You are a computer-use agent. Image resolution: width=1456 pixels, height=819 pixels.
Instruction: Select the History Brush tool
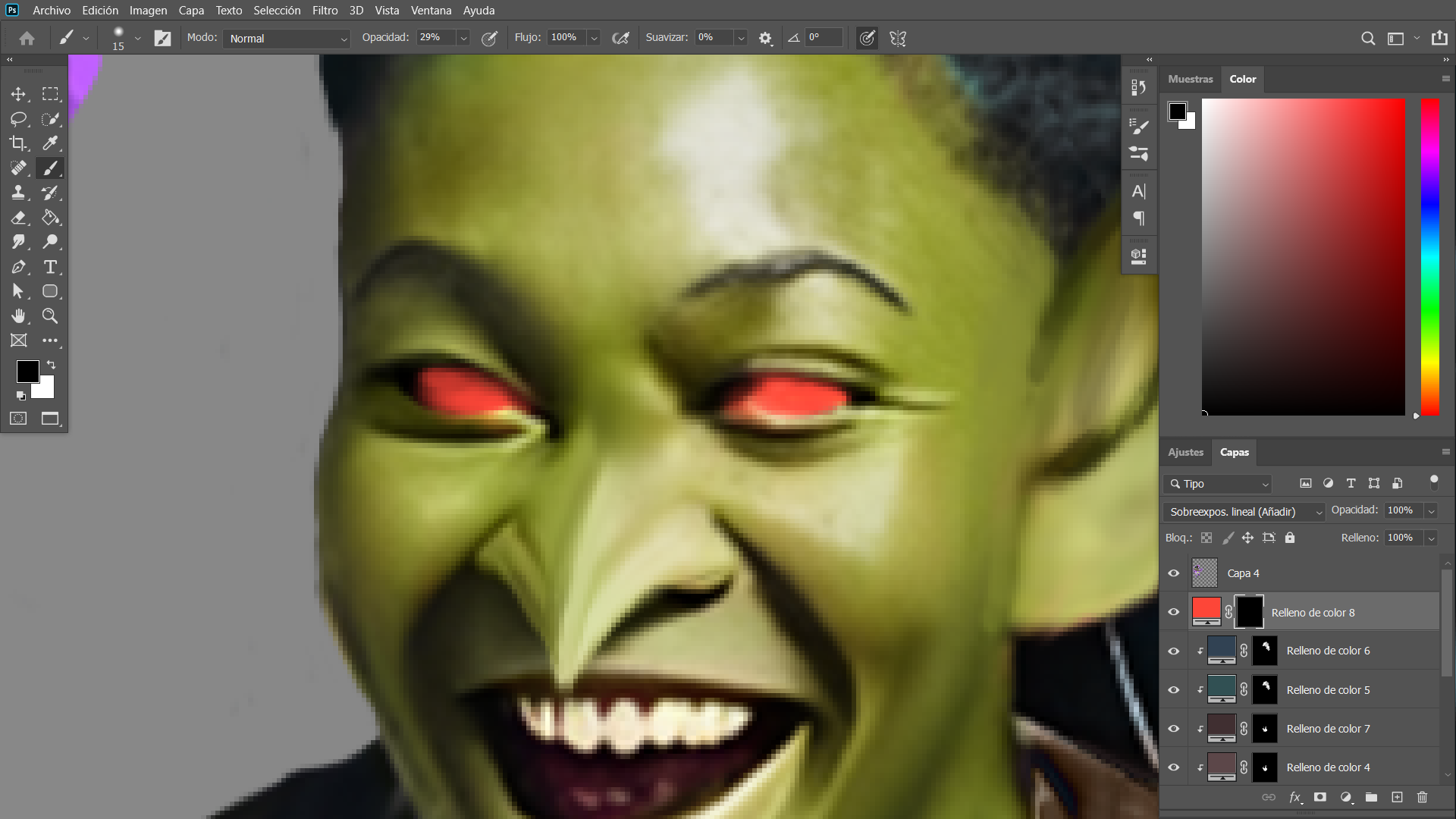50,193
